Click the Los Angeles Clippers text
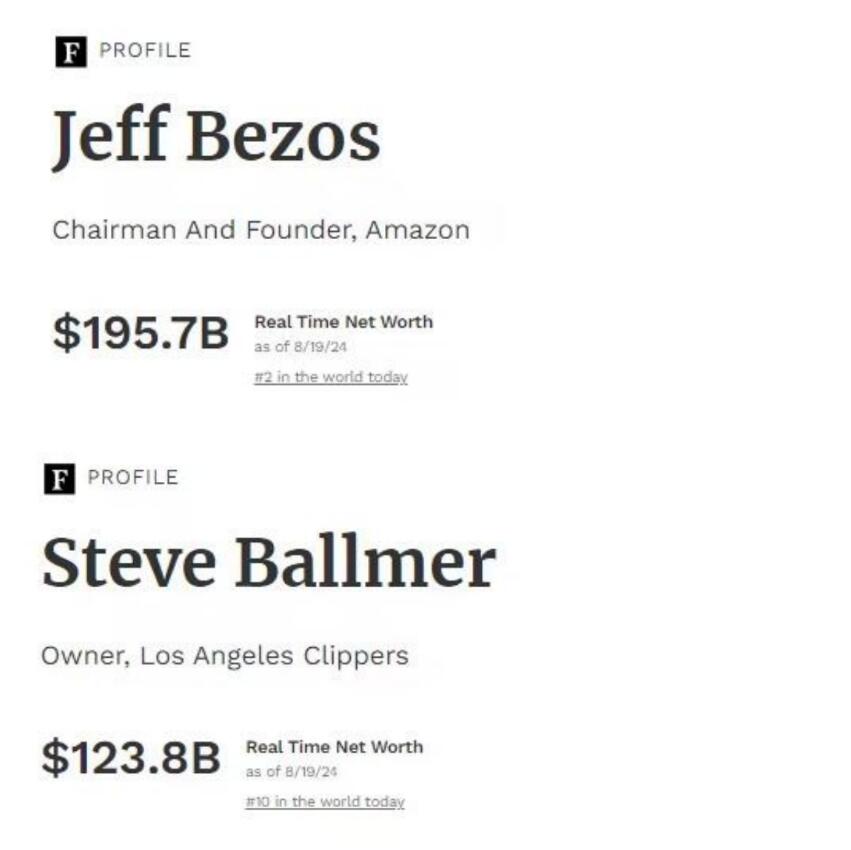The width and height of the screenshot is (851, 850). 274,656
